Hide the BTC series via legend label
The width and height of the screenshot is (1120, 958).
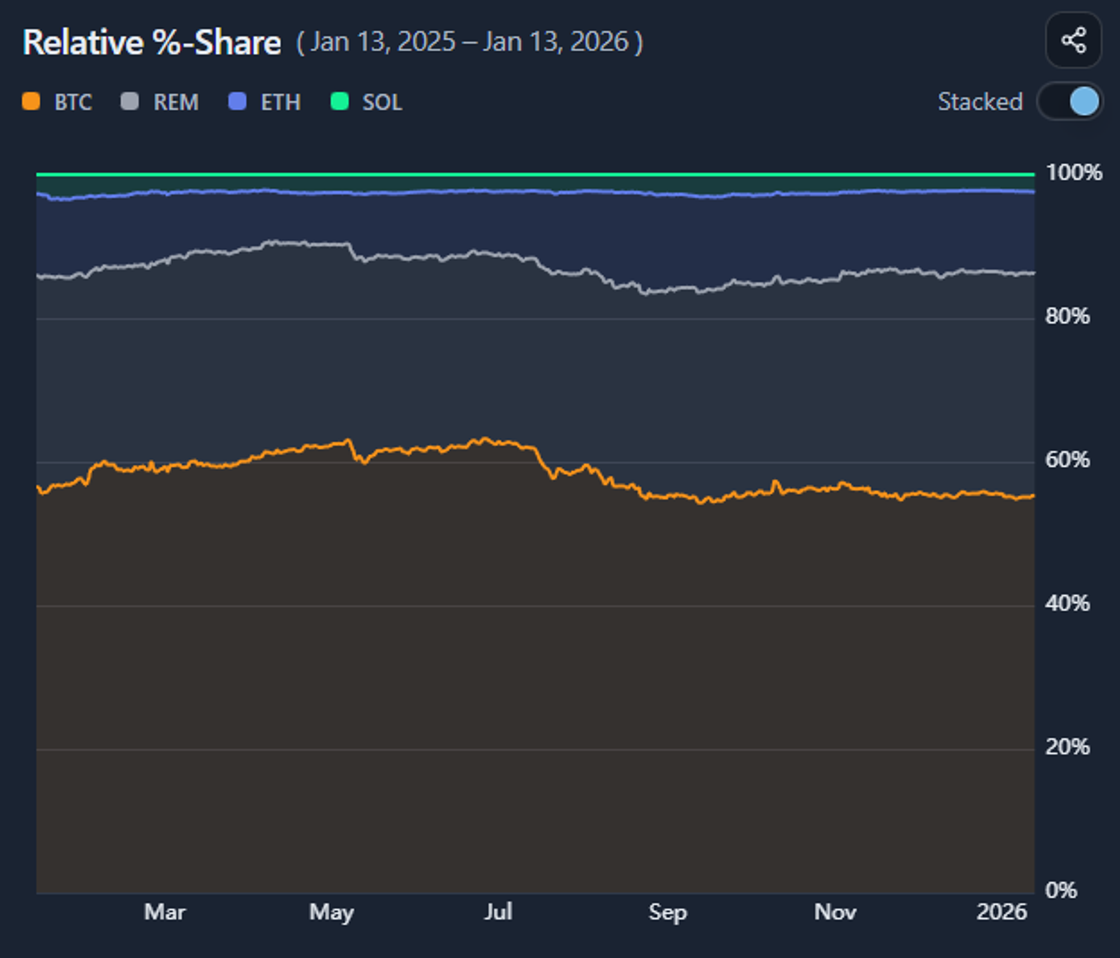(x=74, y=102)
